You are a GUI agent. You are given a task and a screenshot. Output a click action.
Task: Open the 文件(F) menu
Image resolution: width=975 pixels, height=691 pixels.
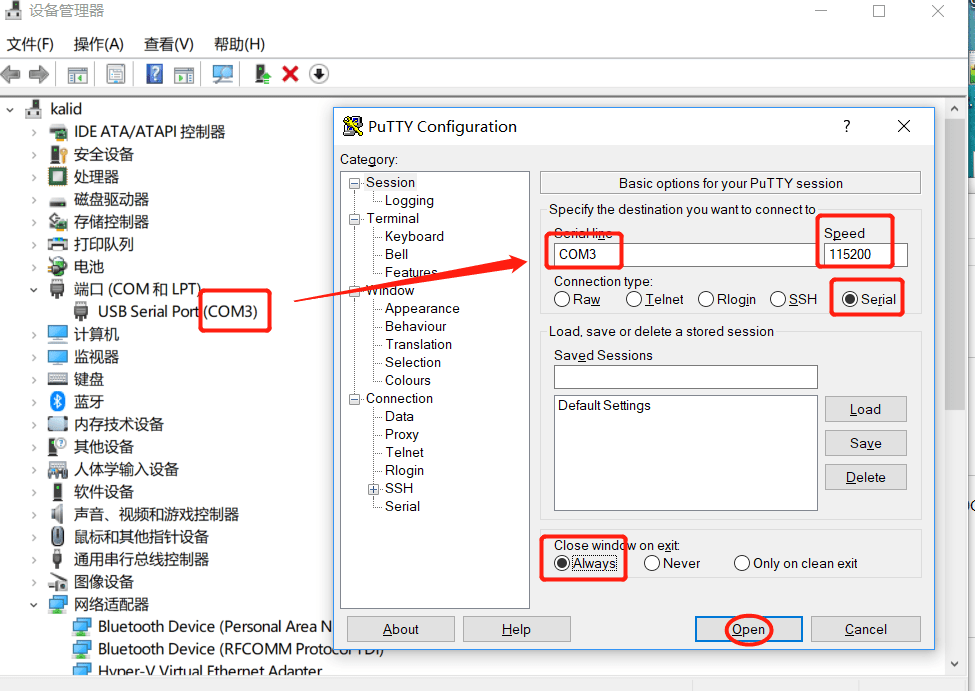(30, 44)
